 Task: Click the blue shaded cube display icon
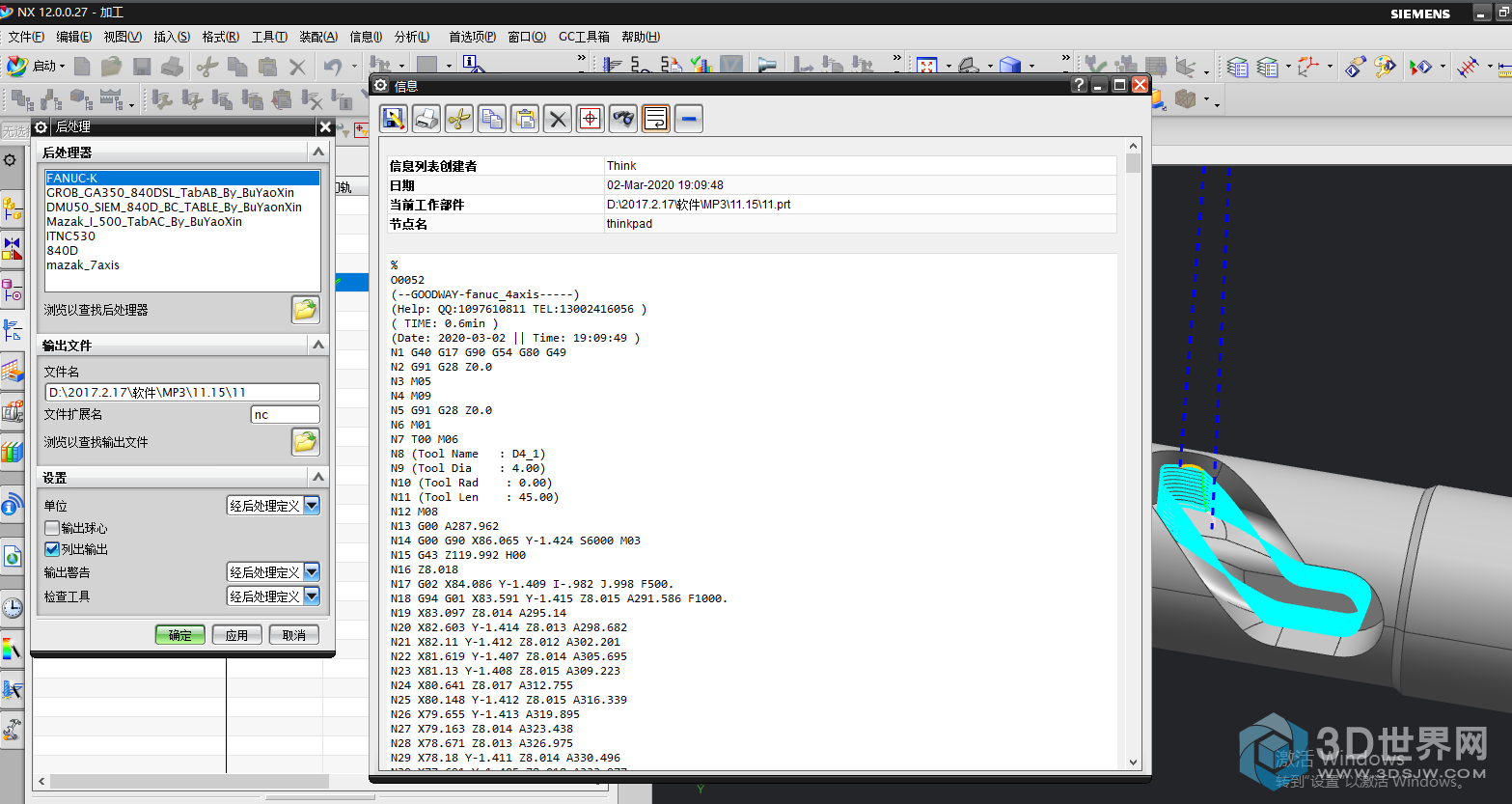1010,66
